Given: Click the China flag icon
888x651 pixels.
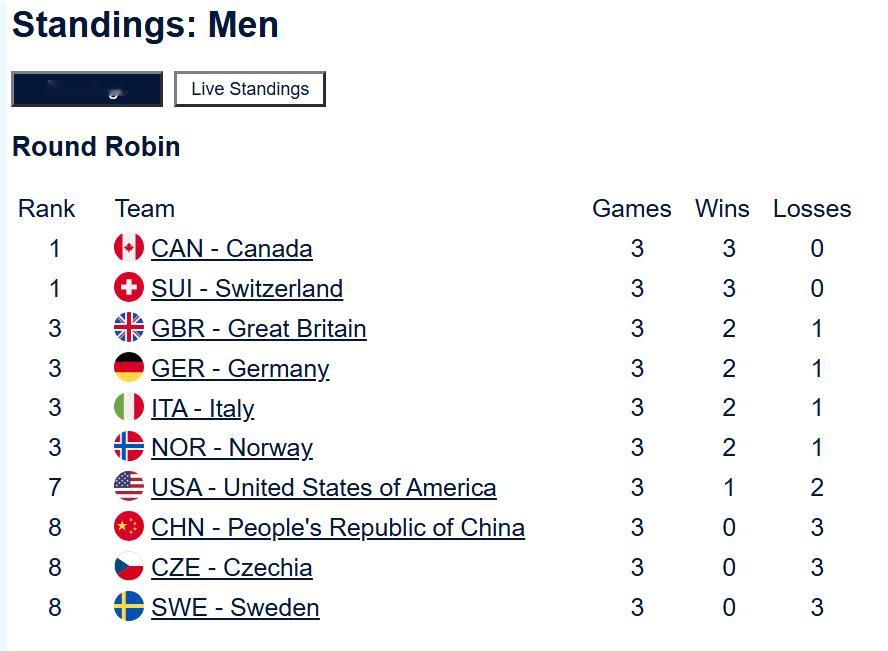Looking at the screenshot, I should click(x=129, y=527).
